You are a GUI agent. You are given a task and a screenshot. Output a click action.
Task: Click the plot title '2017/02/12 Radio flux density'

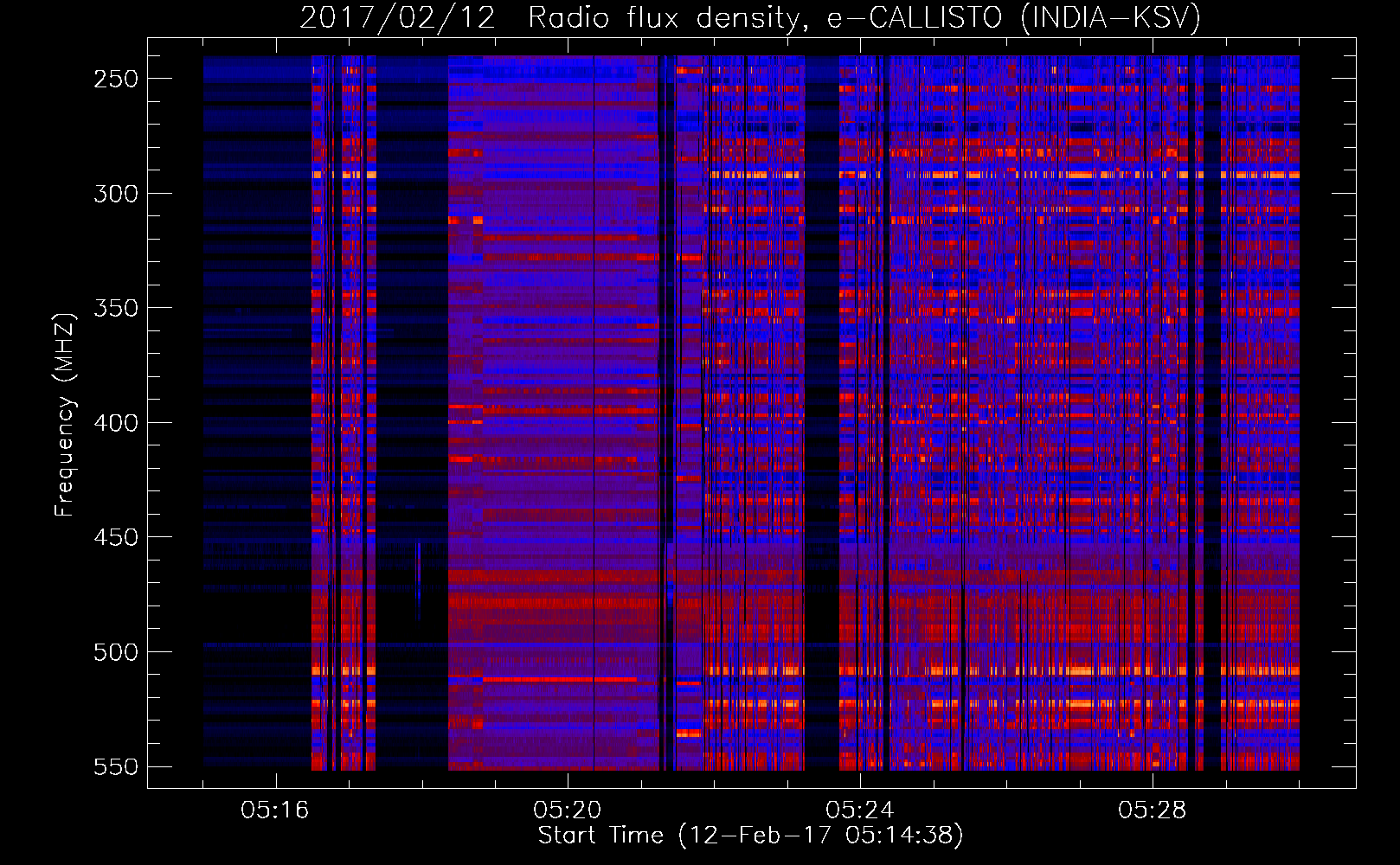[750, 17]
